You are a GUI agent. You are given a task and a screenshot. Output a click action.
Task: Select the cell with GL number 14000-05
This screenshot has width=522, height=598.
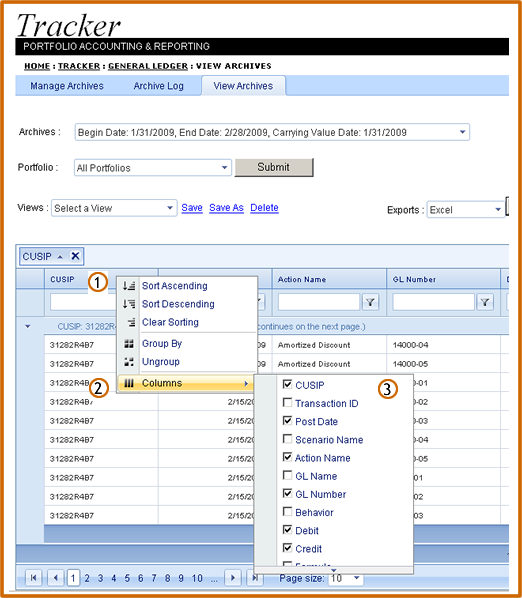click(x=410, y=364)
